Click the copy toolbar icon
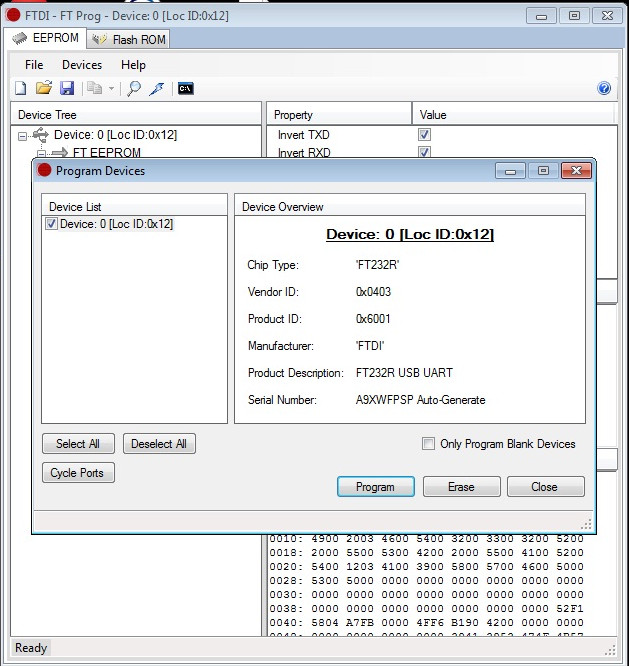 coord(94,88)
